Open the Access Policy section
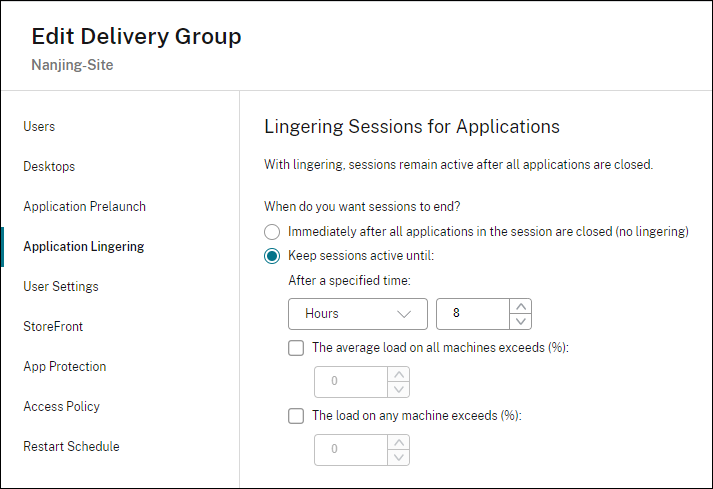Viewport: 713px width, 489px height. [61, 407]
